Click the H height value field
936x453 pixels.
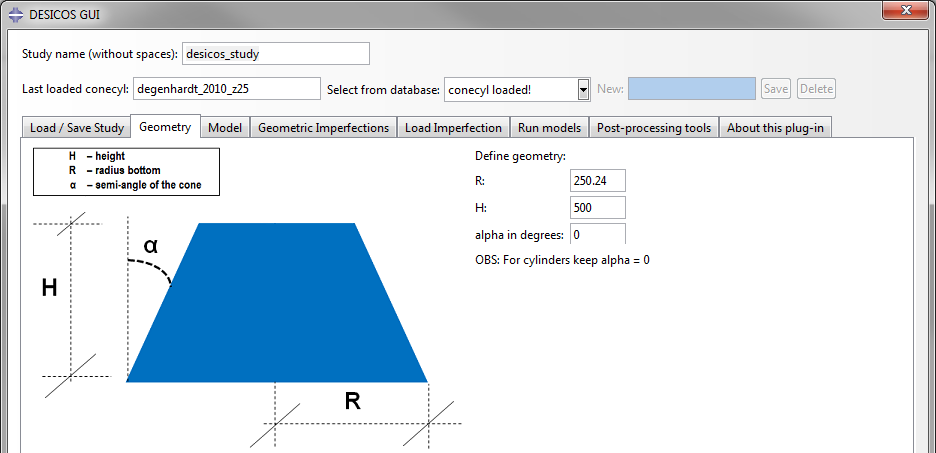[598, 207]
